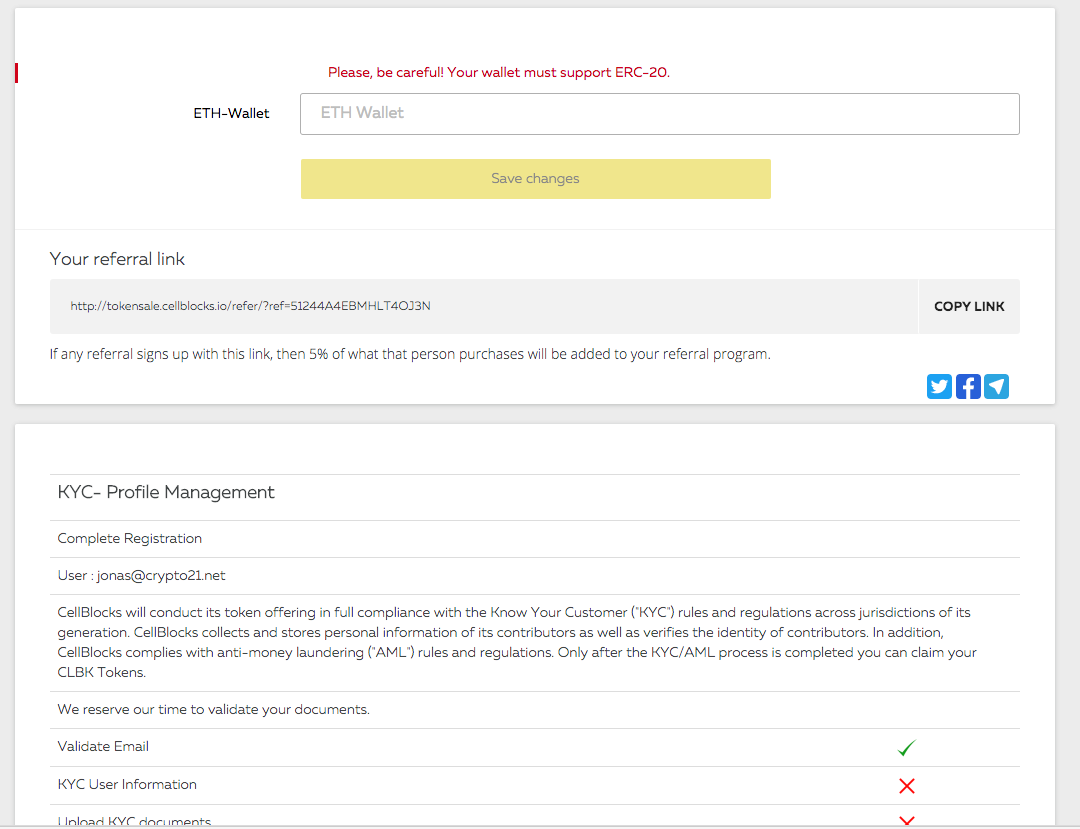This screenshot has height=829, width=1080.
Task: Click the "Your referral link" heading
Action: (x=117, y=259)
